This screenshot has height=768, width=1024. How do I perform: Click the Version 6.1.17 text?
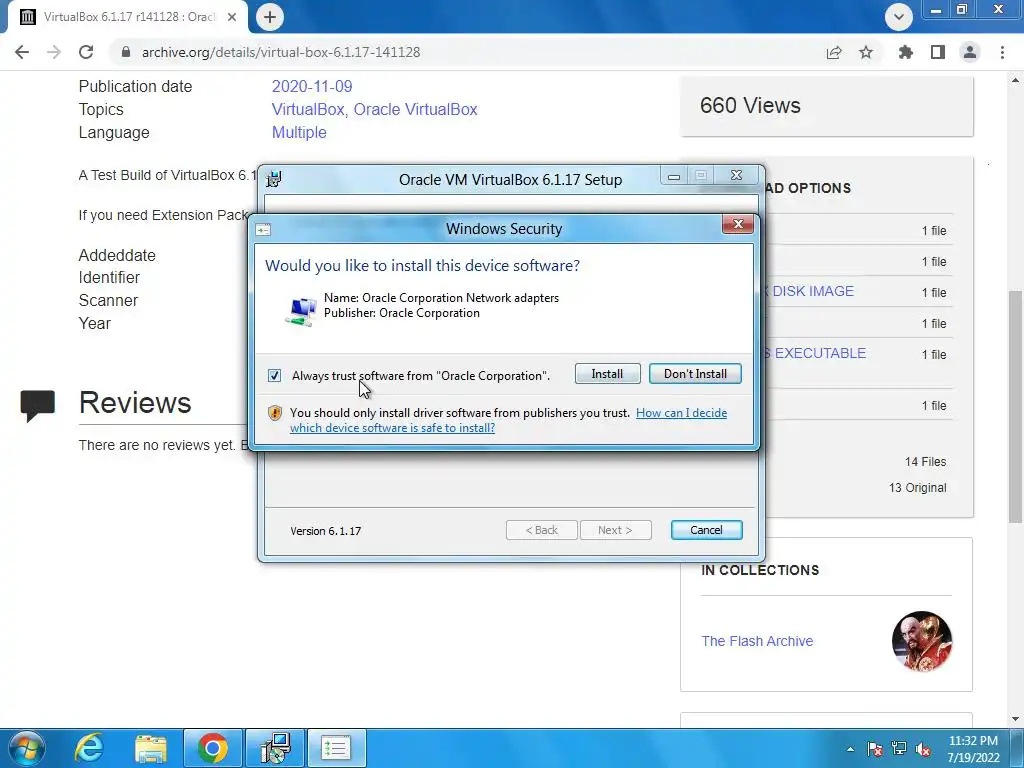click(325, 531)
